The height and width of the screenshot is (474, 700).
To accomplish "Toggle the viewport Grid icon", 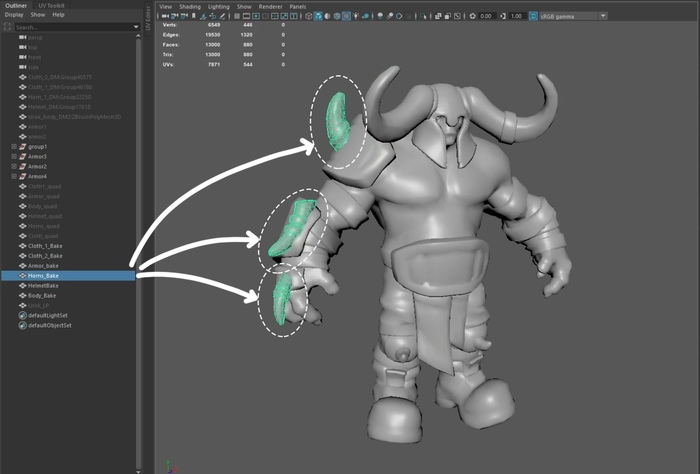I will (237, 16).
